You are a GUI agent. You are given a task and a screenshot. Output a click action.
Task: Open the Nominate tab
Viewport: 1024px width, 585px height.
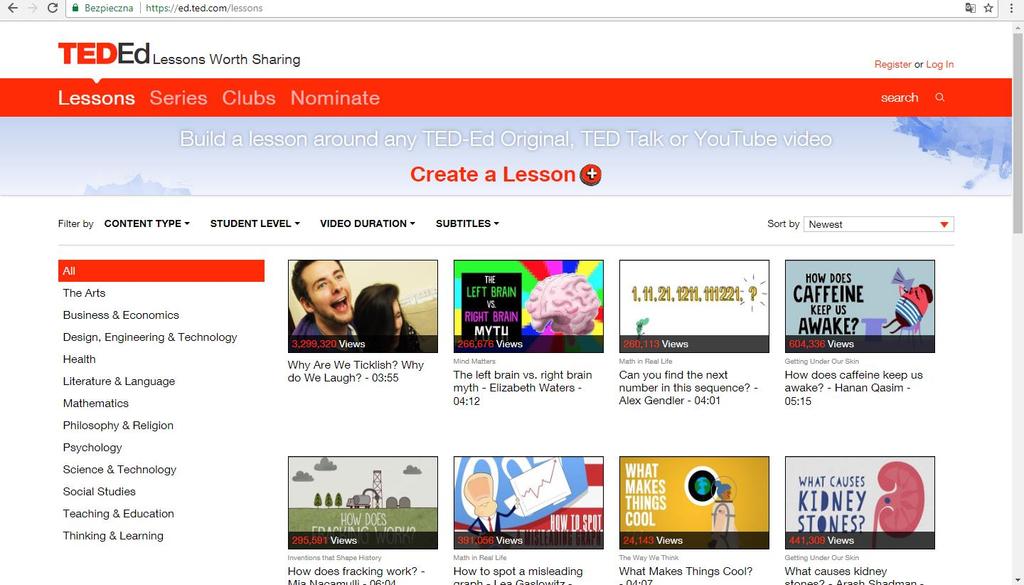(335, 98)
